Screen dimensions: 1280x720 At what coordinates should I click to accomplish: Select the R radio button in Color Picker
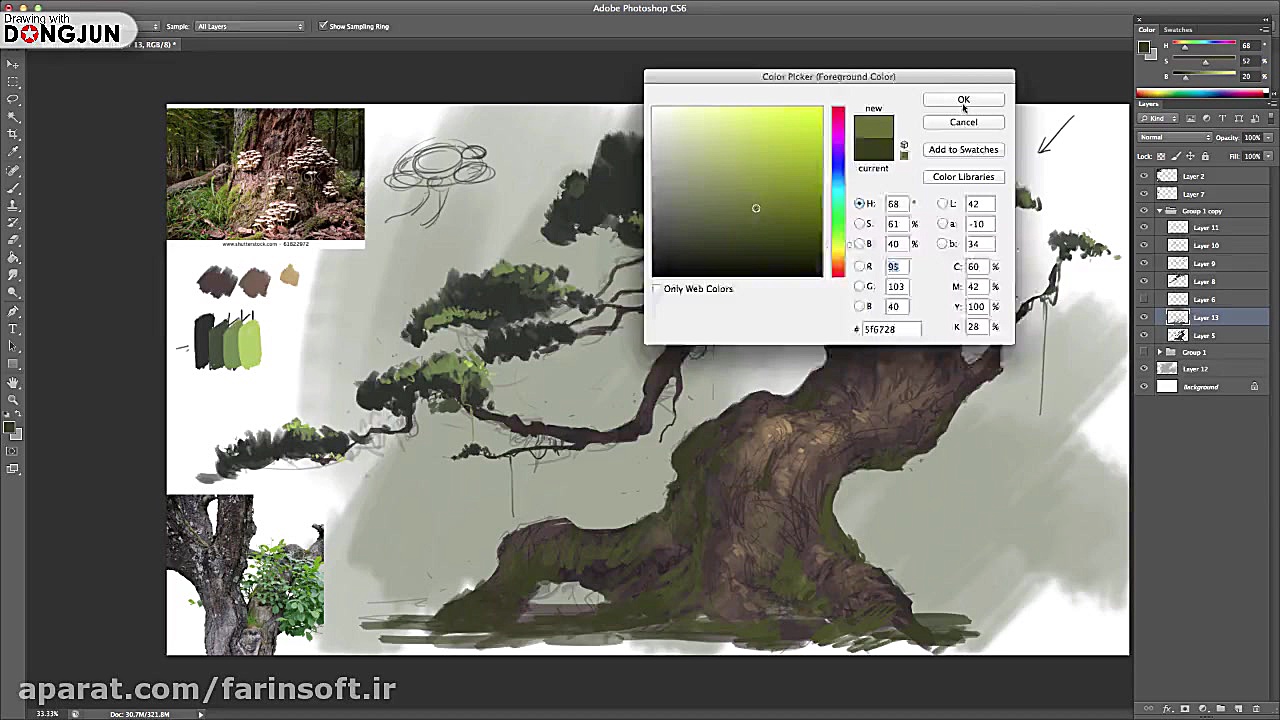pyautogui.click(x=859, y=267)
